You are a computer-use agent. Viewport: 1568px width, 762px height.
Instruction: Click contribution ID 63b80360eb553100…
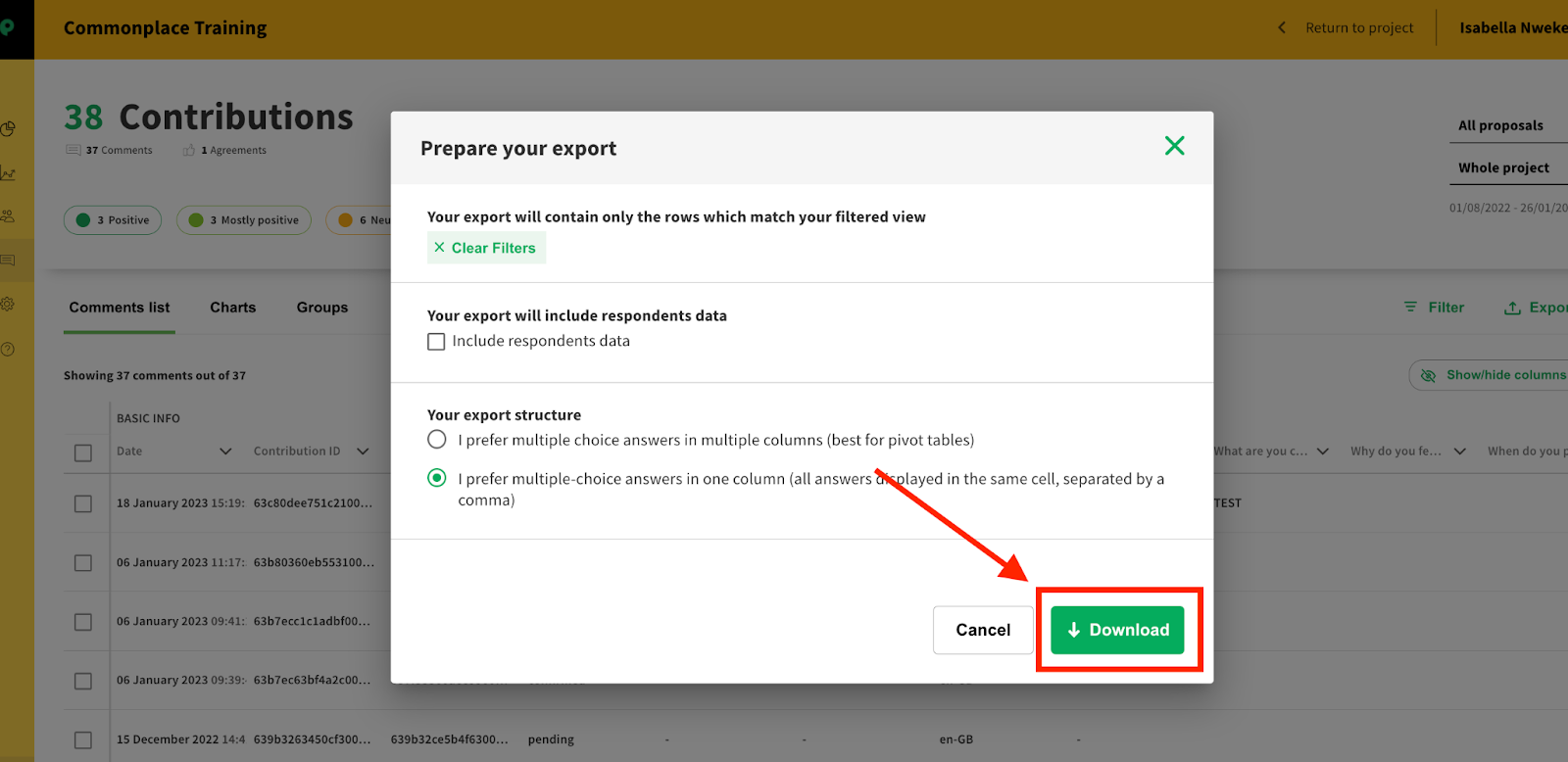click(314, 562)
